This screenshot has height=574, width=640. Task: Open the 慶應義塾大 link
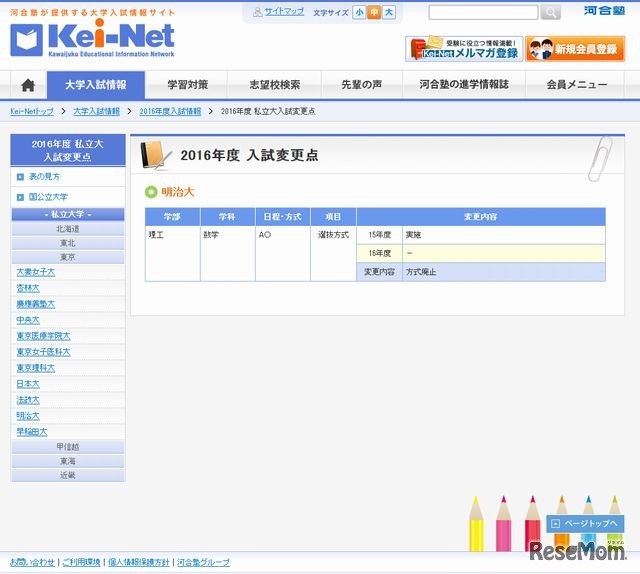tap(36, 304)
